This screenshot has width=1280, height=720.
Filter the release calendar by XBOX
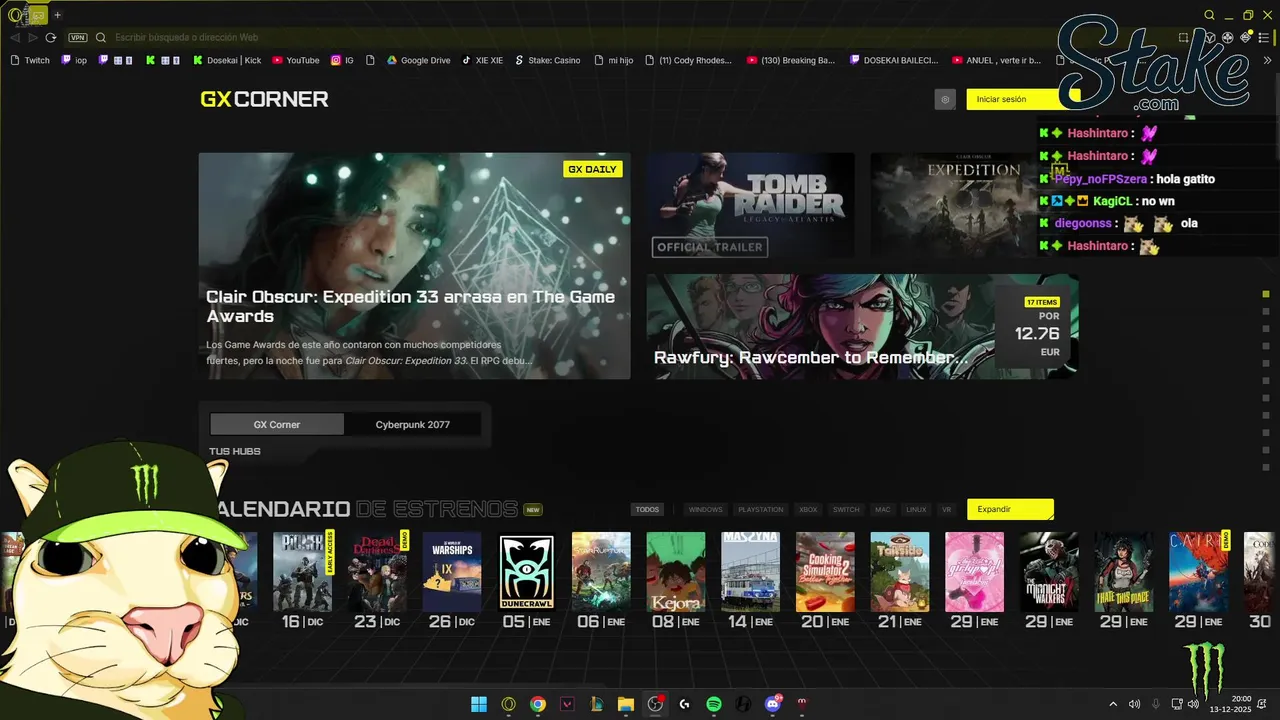(808, 509)
